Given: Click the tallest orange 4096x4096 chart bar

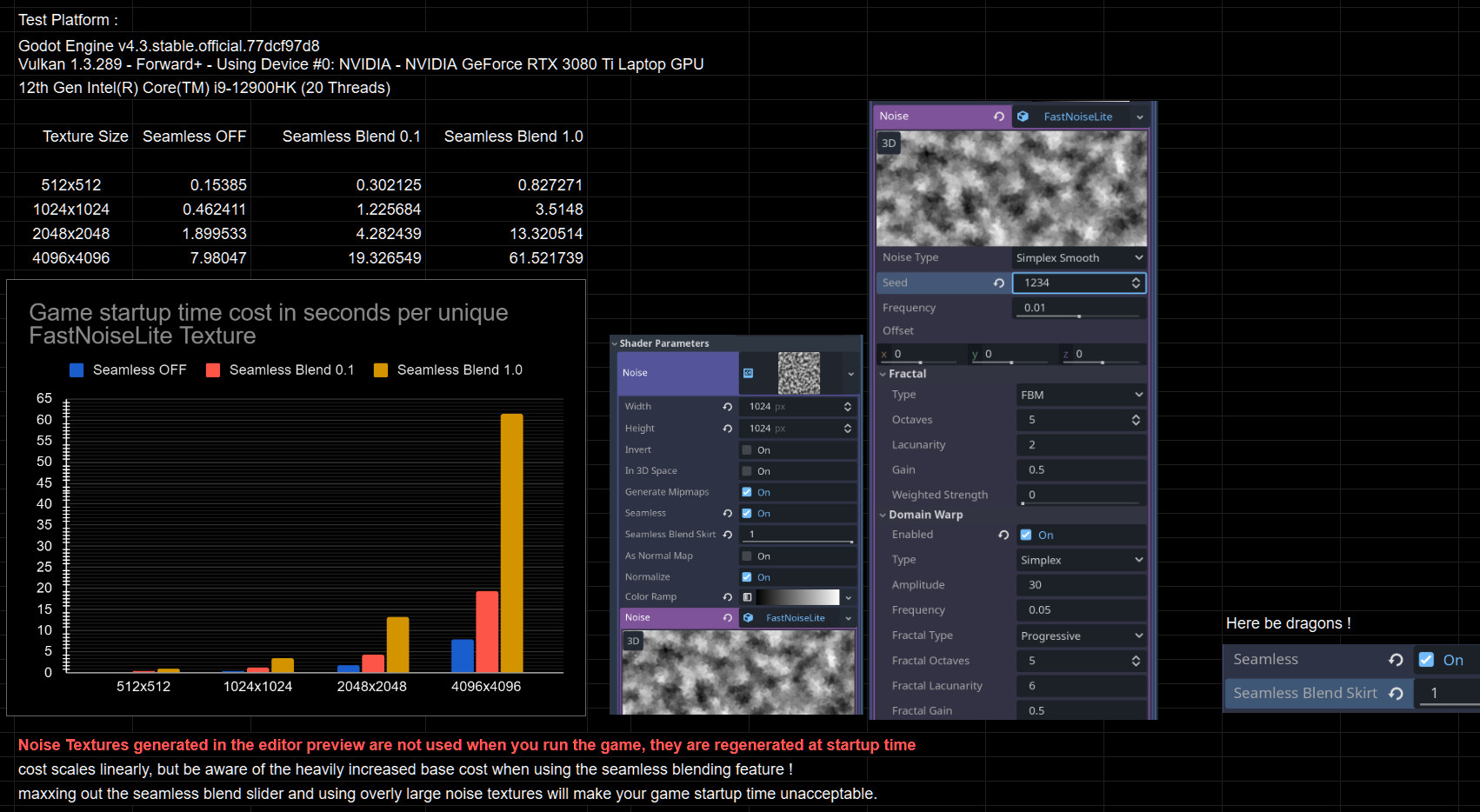Looking at the screenshot, I should 511,543.
